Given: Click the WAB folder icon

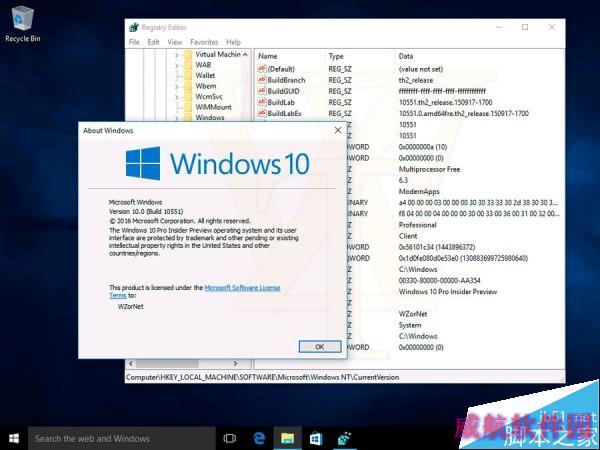Looking at the screenshot, I should click(188, 65).
